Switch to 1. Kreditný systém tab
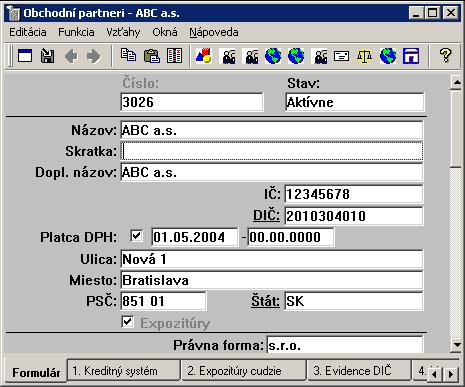 coord(124,370)
